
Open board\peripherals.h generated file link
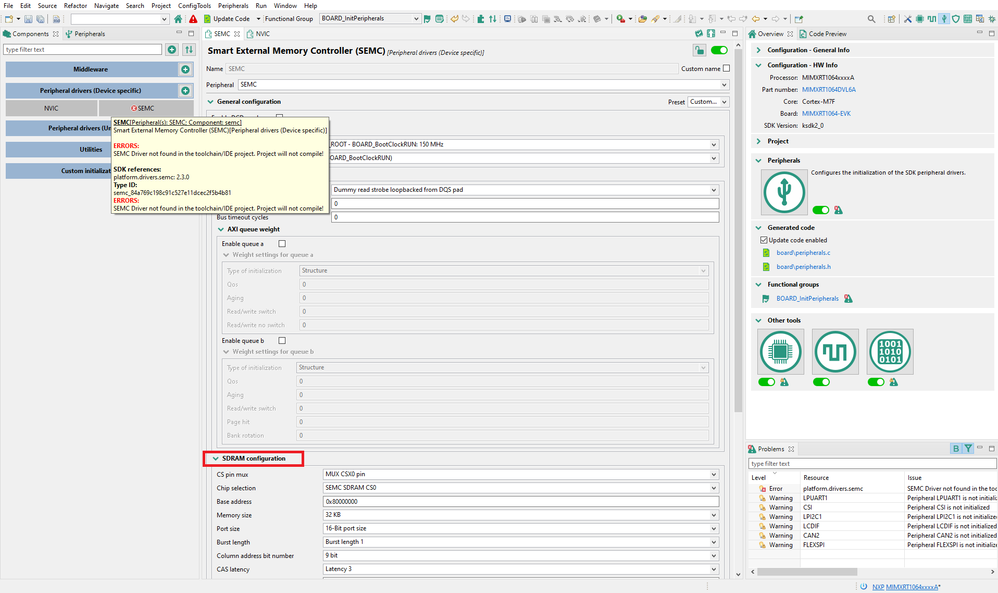[803, 267]
